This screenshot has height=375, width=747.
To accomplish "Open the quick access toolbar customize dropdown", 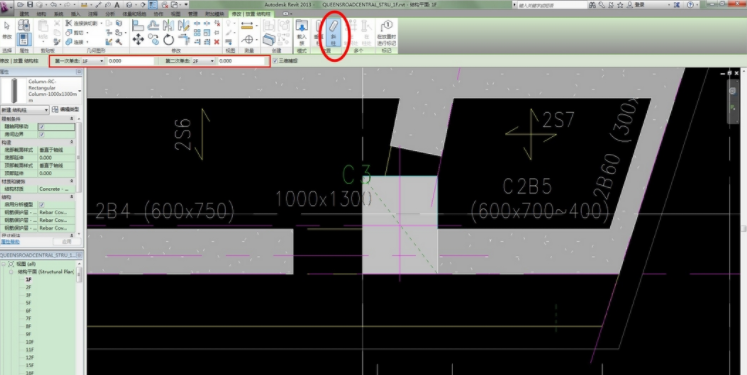I will click(x=186, y=5).
